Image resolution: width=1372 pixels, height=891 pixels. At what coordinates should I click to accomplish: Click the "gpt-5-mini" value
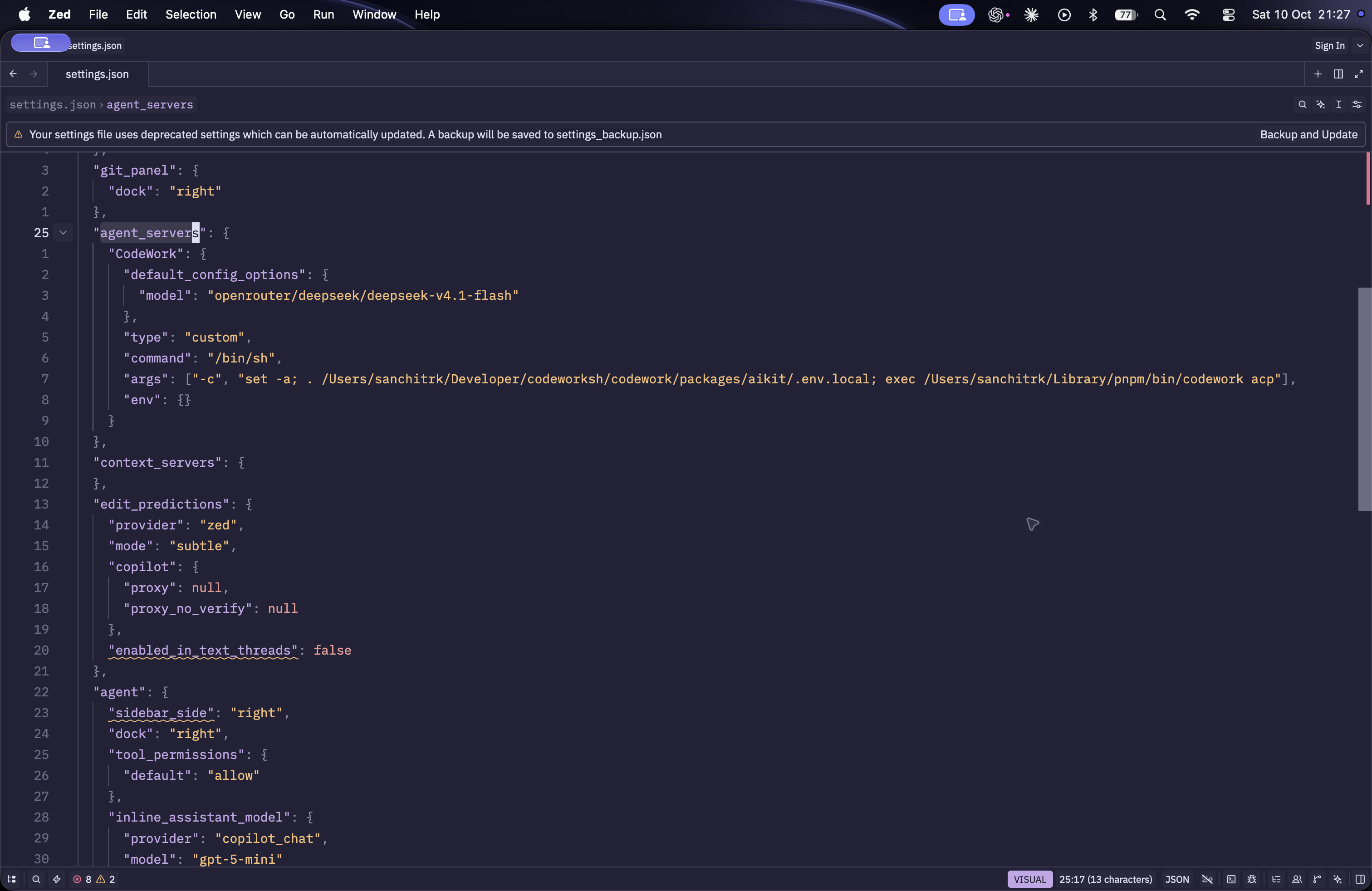(237, 859)
